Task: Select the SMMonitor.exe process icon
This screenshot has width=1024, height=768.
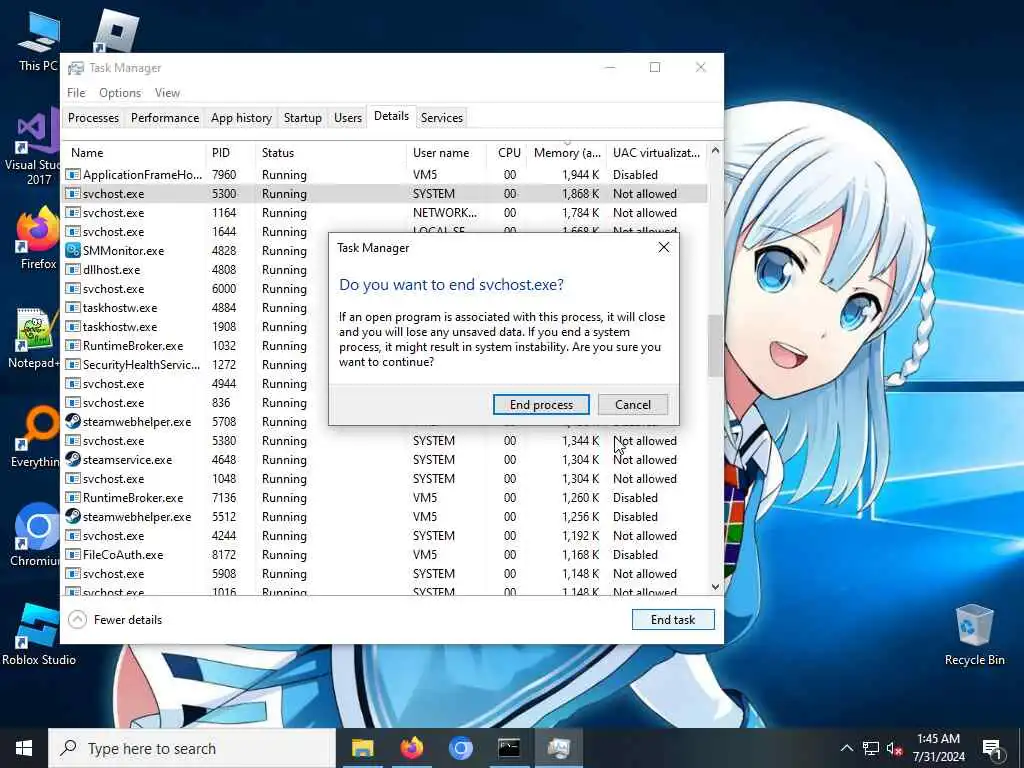Action: click(x=72, y=250)
